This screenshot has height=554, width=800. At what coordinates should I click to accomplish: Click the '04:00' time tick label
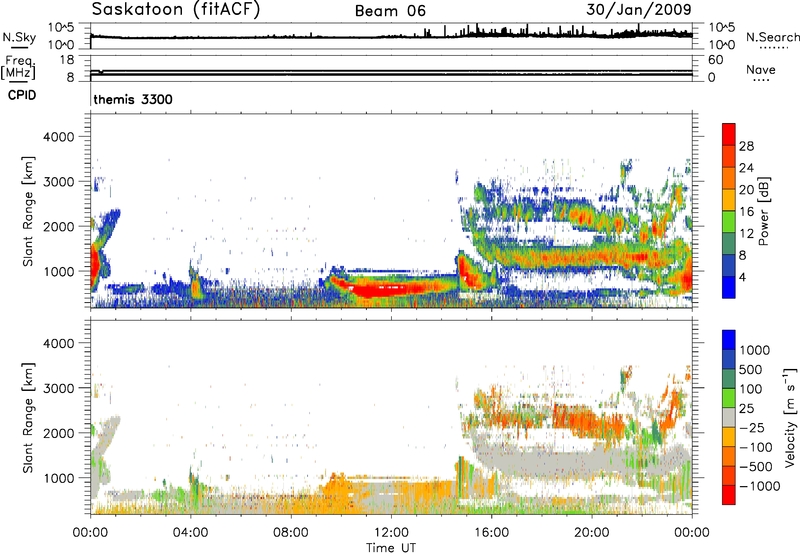coord(191,533)
